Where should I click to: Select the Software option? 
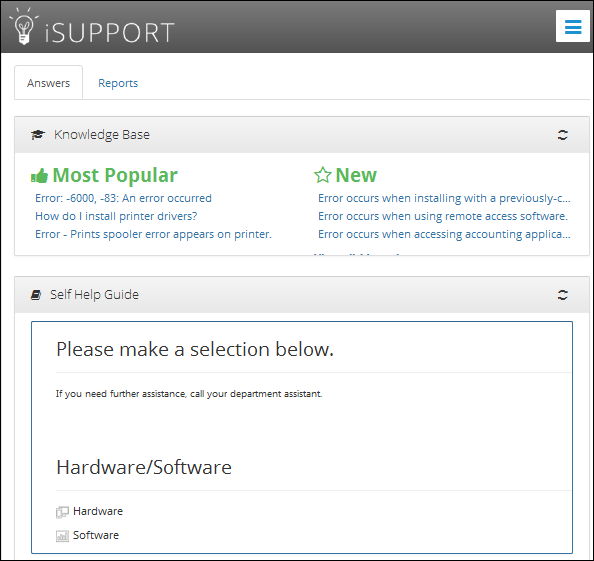pos(96,535)
